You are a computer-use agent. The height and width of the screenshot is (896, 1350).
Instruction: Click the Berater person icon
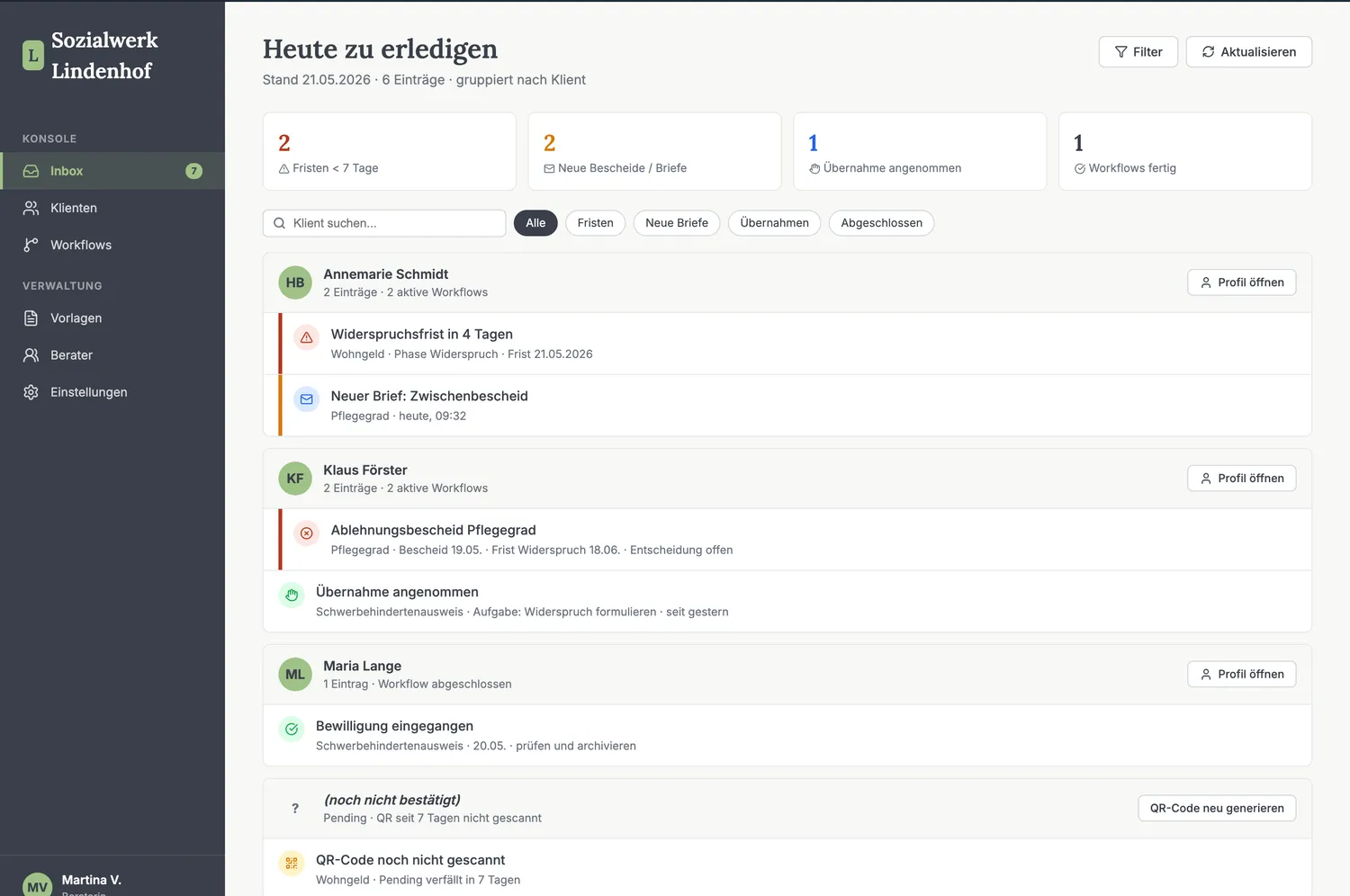pos(31,355)
